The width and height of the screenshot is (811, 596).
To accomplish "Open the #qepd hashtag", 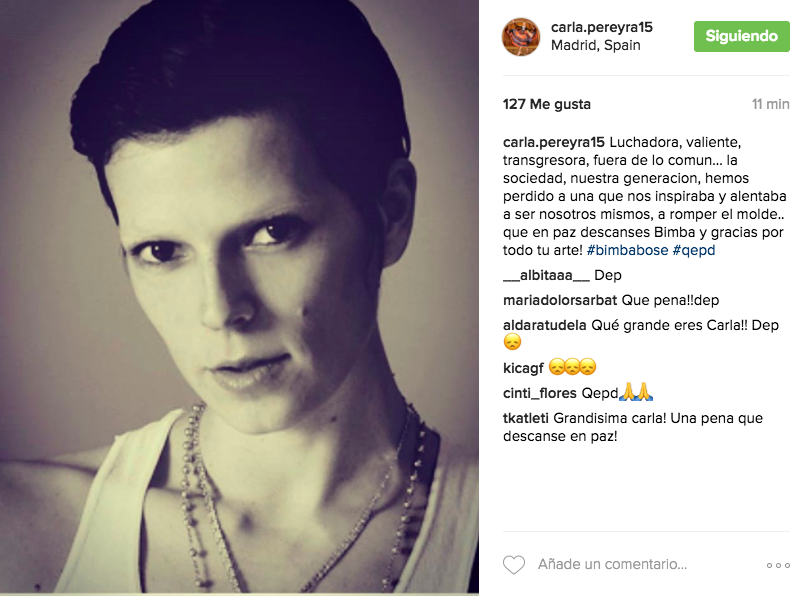I will (x=694, y=250).
